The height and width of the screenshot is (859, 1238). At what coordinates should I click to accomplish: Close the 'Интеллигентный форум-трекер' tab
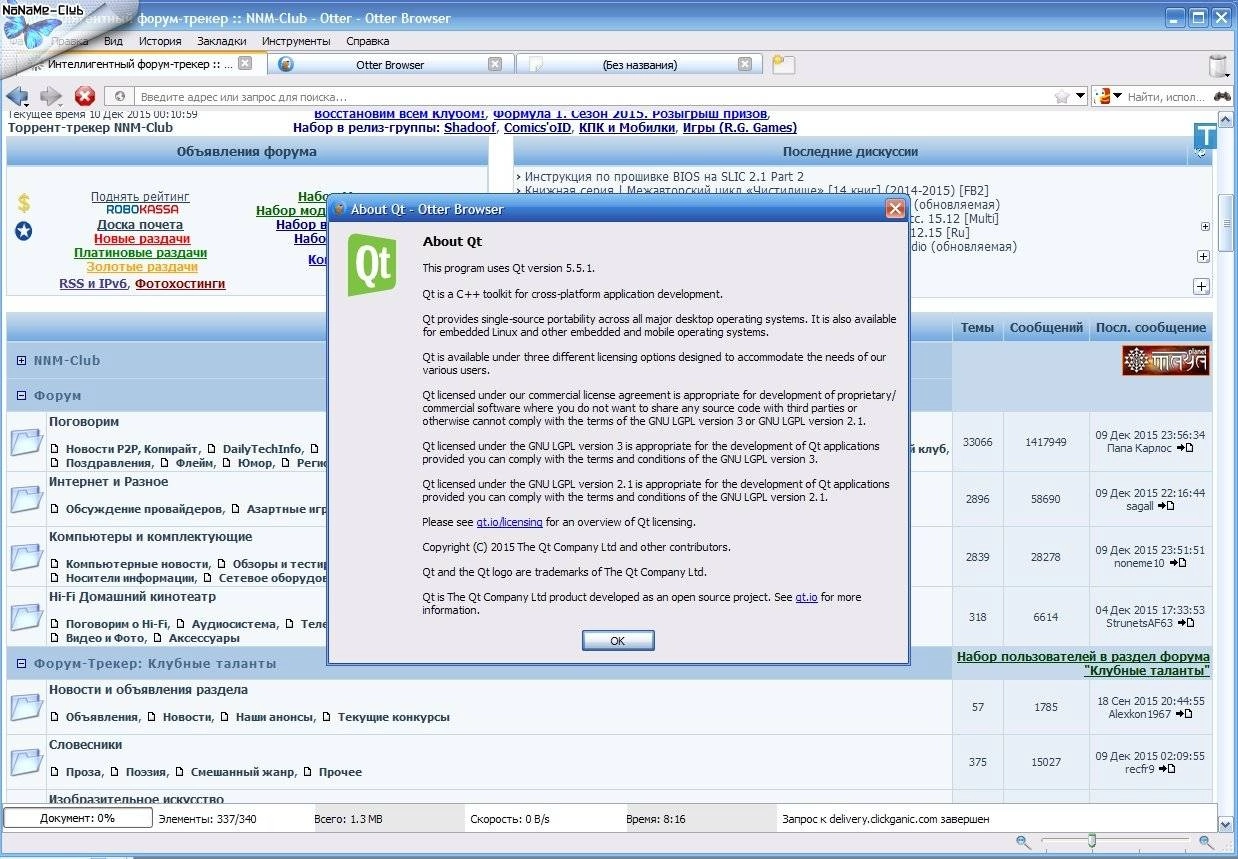pyautogui.click(x=245, y=64)
